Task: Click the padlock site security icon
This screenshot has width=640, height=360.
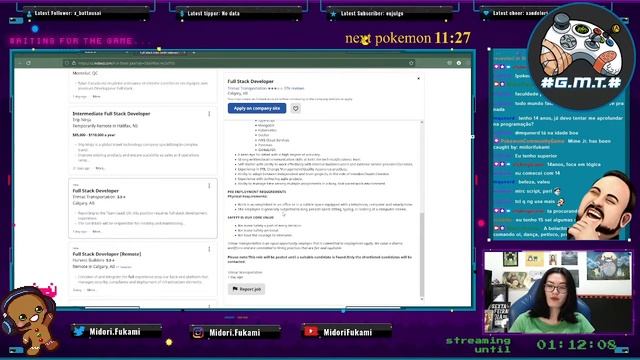Action: (x=74, y=63)
